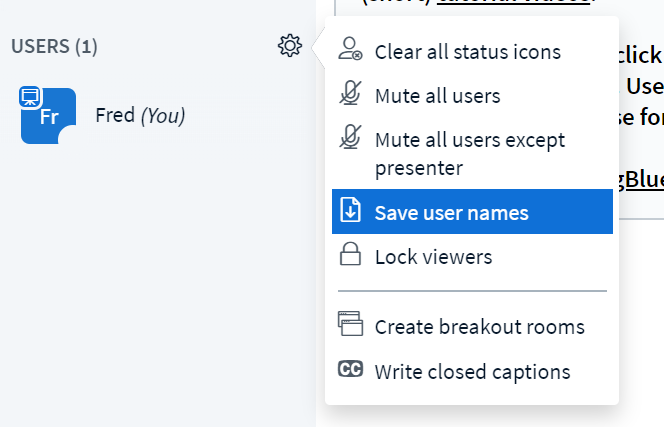Click the CC closed captions icon
Screen dimensions: 664x427
point(350,371)
